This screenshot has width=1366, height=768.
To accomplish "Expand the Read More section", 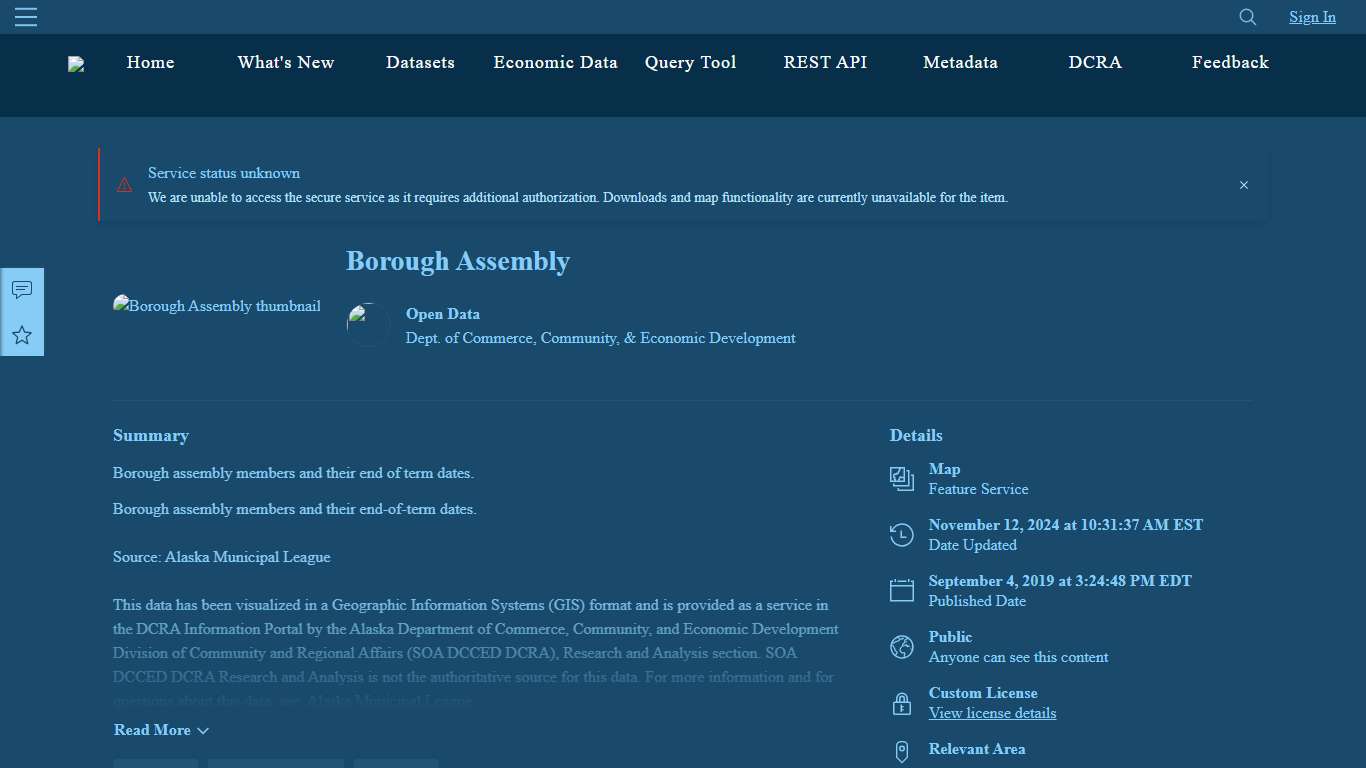I will pos(161,730).
